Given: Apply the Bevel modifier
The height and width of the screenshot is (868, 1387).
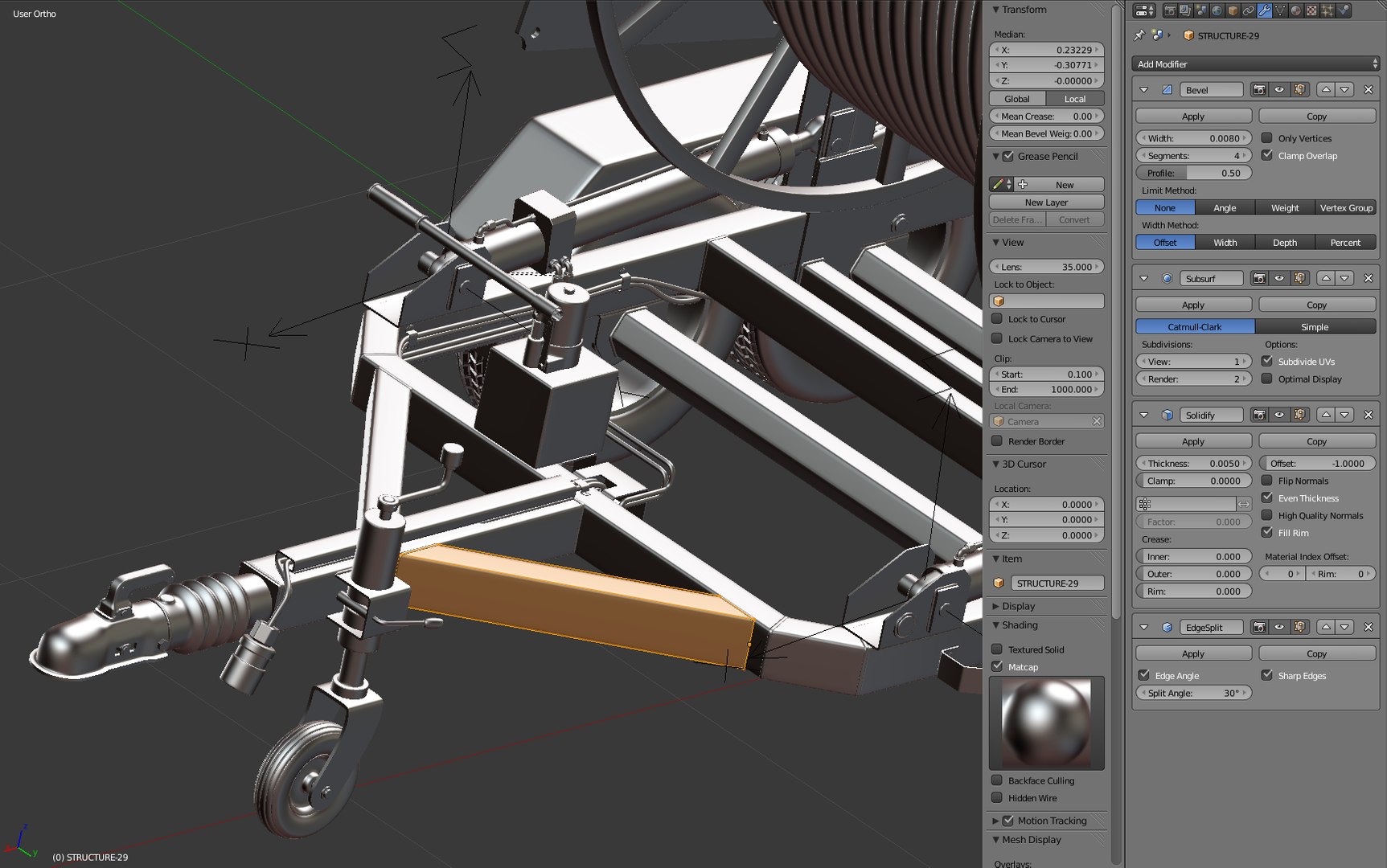Looking at the screenshot, I should tap(1193, 116).
